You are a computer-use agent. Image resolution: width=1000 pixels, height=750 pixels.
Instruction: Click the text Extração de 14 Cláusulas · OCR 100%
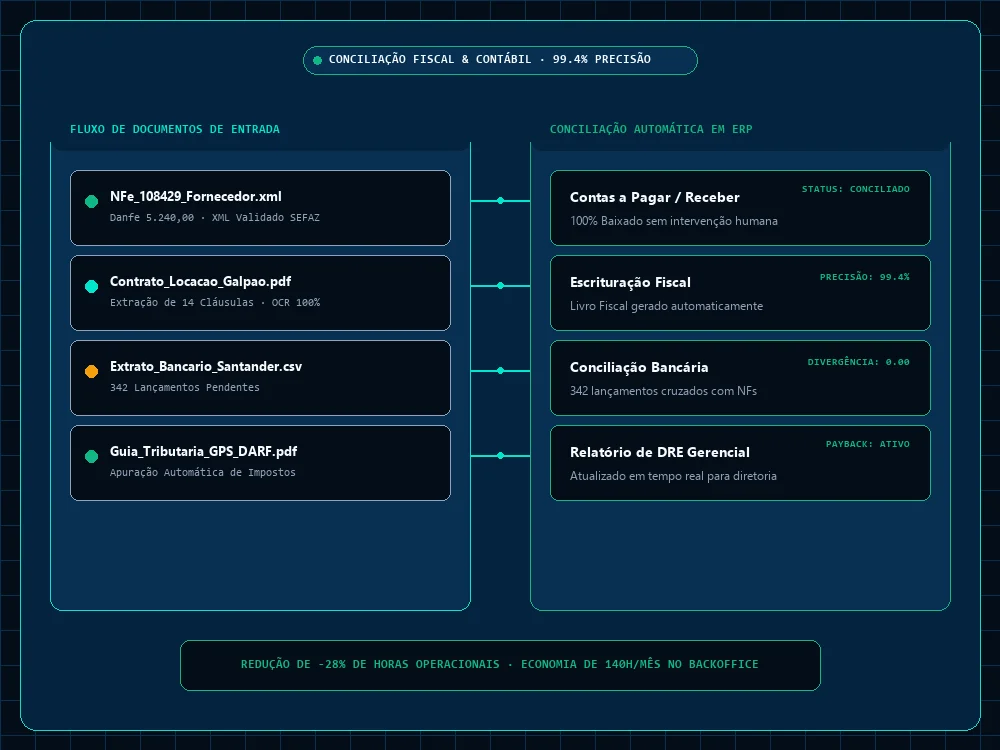(215, 302)
